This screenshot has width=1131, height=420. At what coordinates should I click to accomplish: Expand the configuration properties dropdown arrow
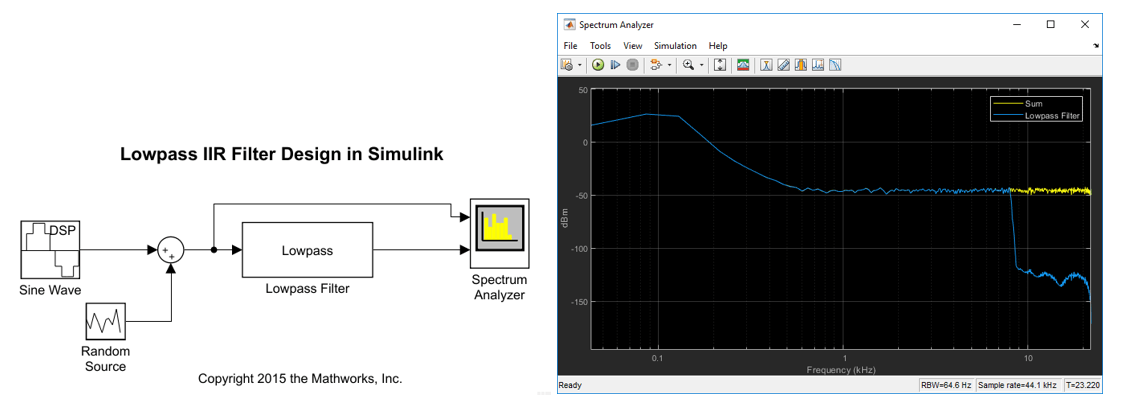pyautogui.click(x=579, y=66)
